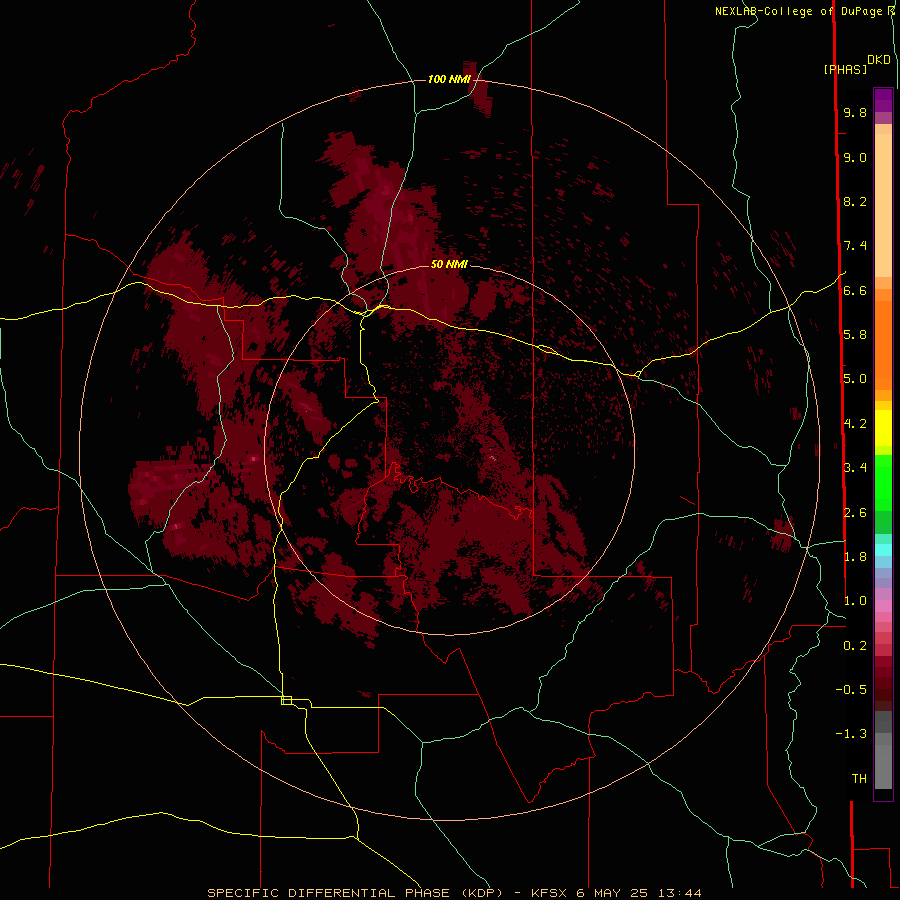
Task: Click the 2.6 legend value
Action: pyautogui.click(x=855, y=513)
